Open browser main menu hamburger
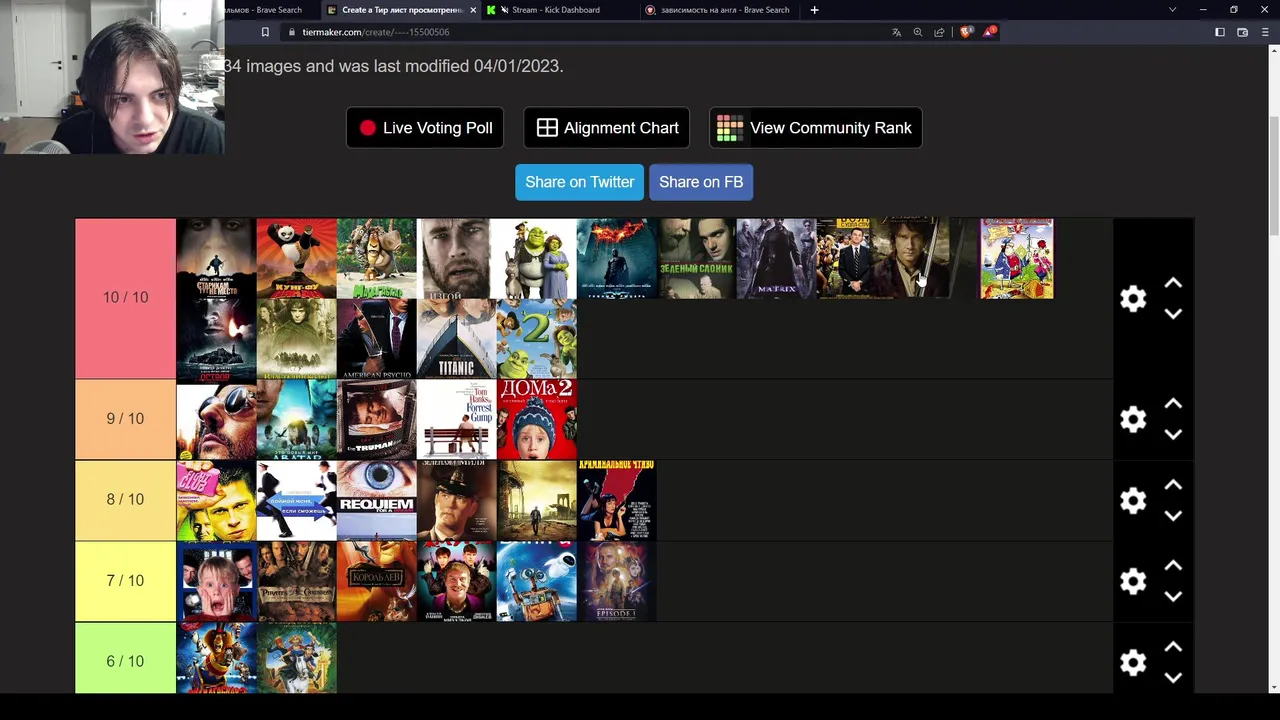 click(1264, 32)
